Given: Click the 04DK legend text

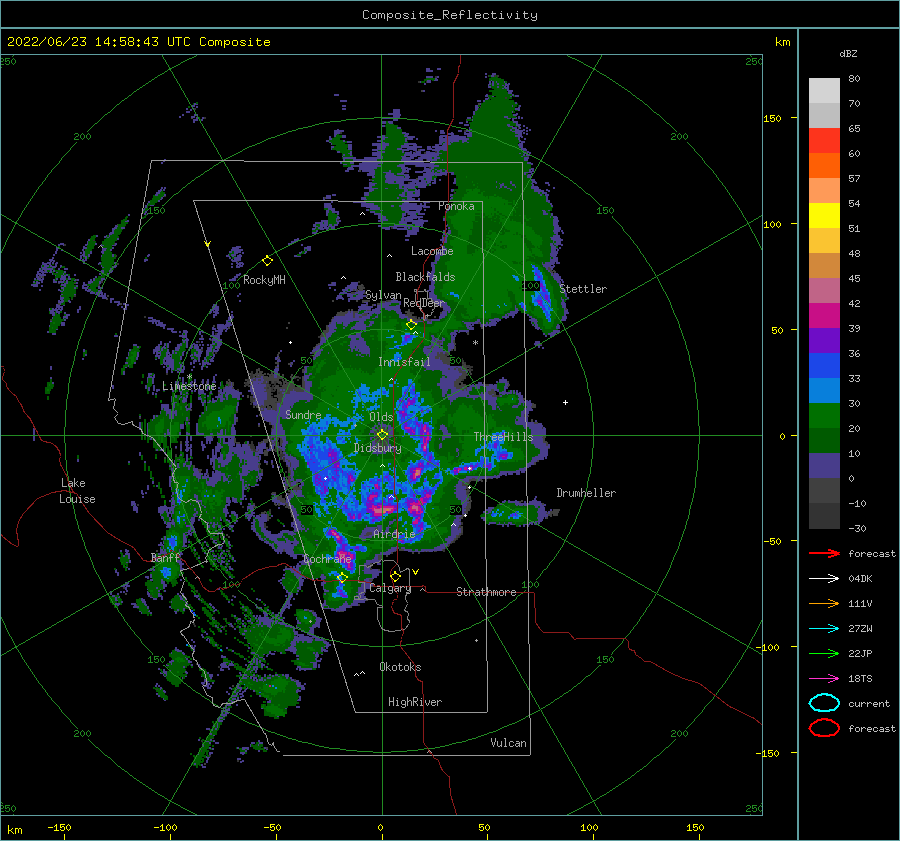Looking at the screenshot, I should click(x=860, y=579).
